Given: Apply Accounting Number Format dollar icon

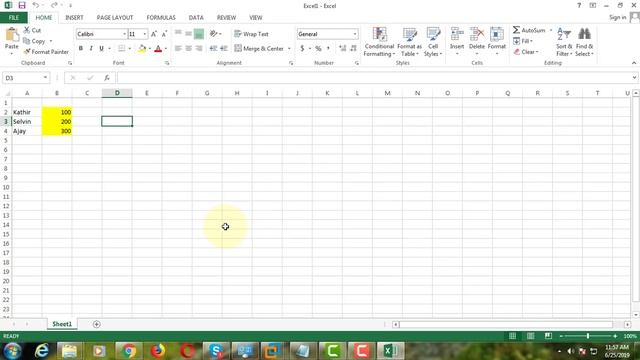Looking at the screenshot, I should pos(302,49).
